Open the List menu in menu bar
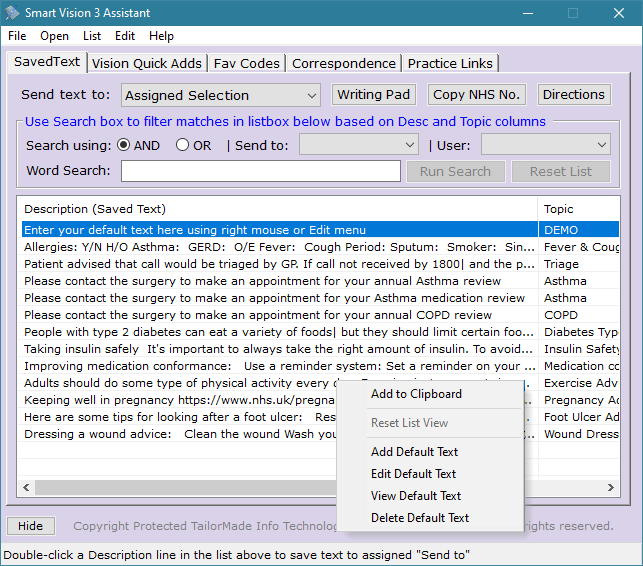643x566 pixels. click(x=91, y=36)
